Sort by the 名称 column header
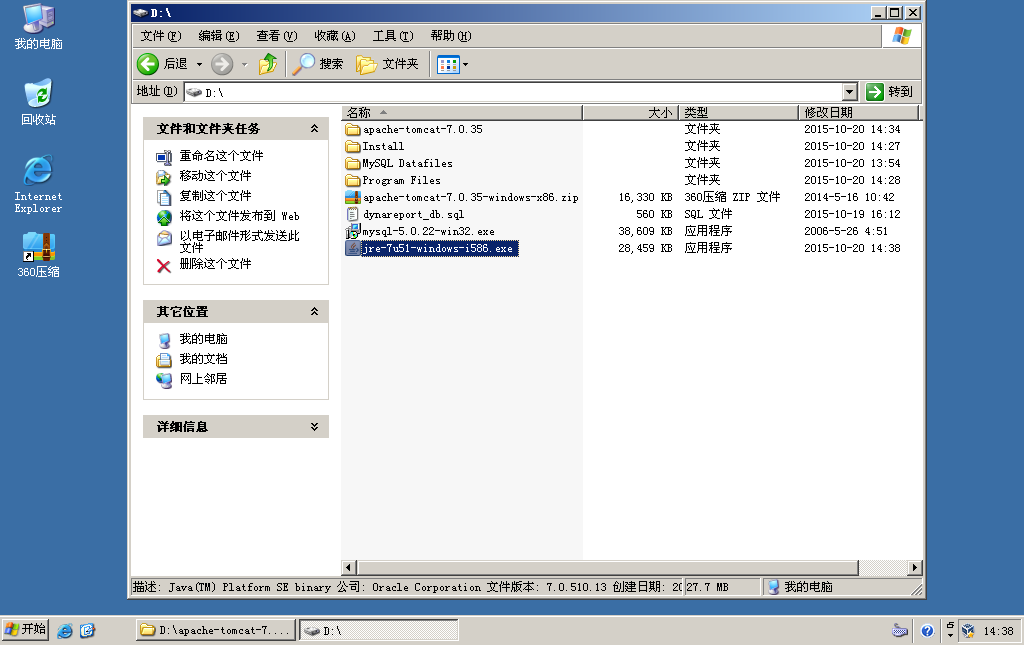 (462, 113)
